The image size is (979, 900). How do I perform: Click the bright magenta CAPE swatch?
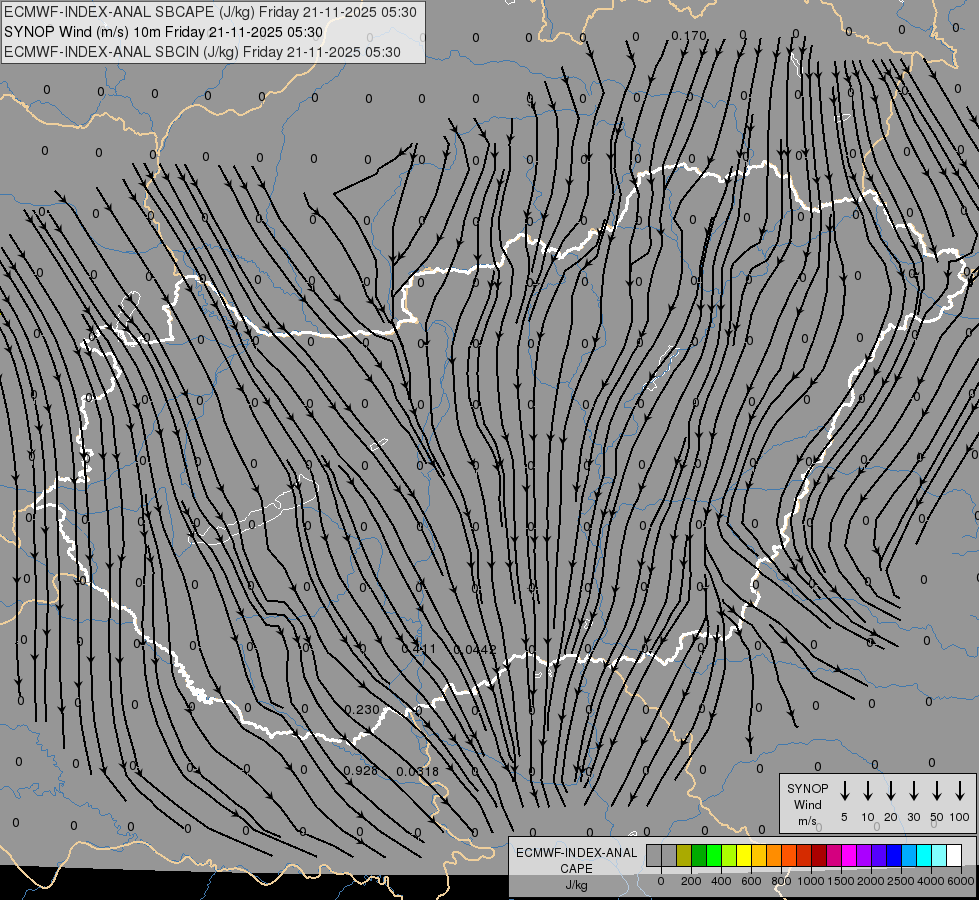point(850,855)
